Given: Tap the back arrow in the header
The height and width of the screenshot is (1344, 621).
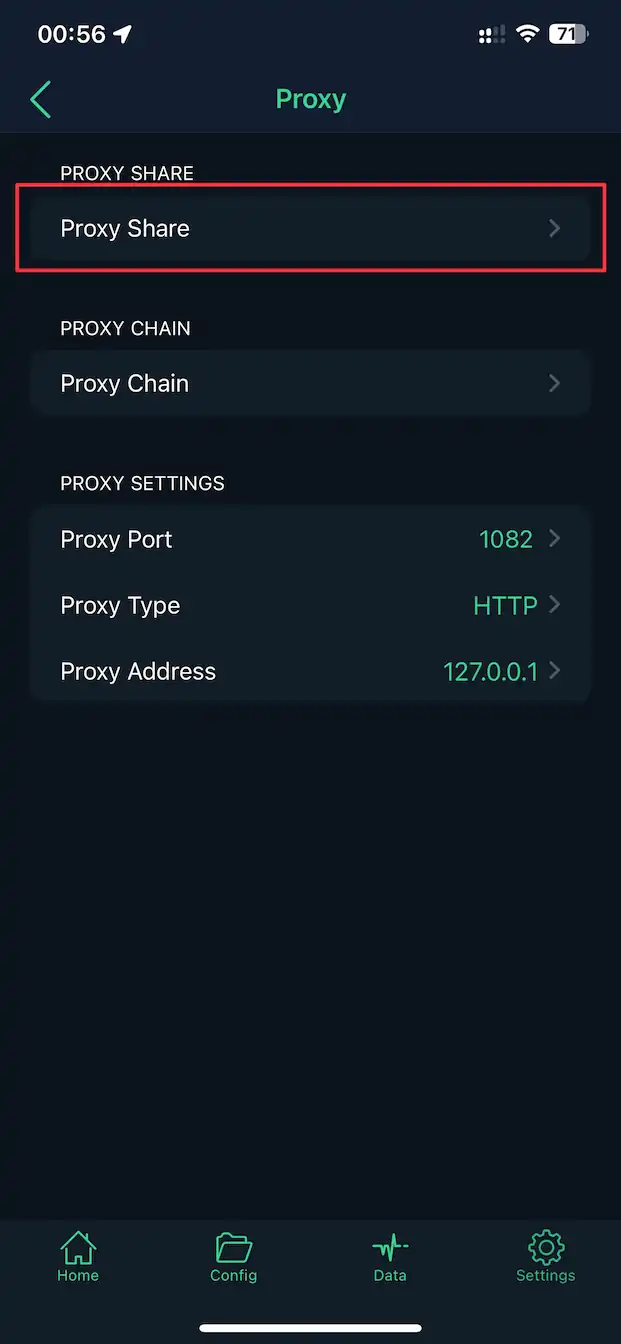Looking at the screenshot, I should (41, 99).
